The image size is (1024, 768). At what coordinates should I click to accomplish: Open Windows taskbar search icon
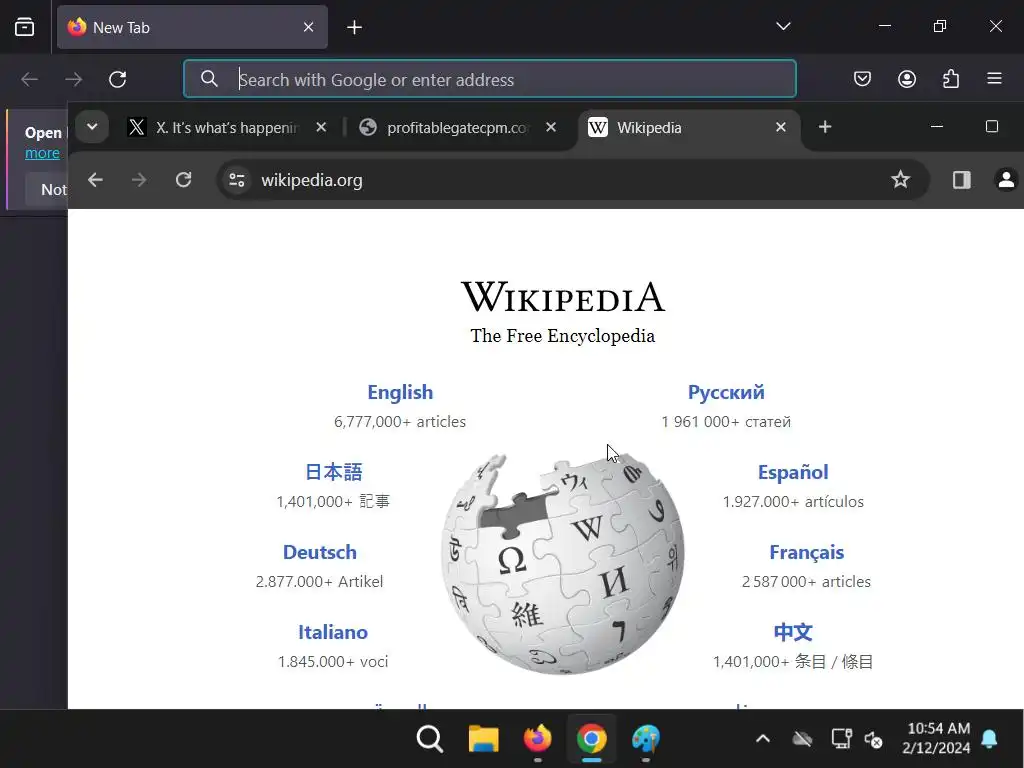[430, 739]
